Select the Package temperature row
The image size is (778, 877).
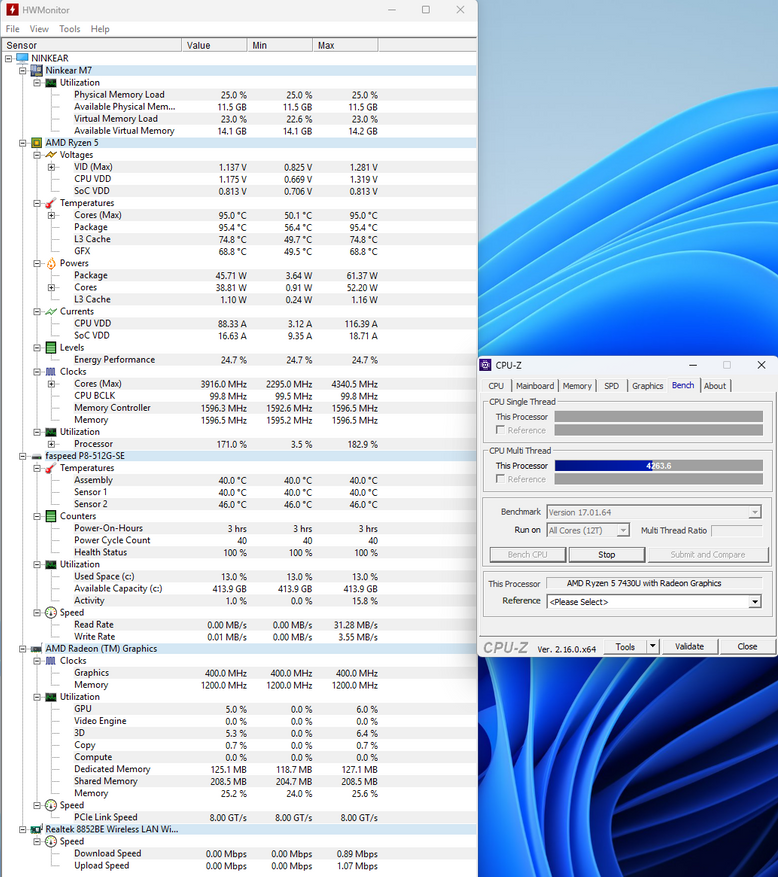[x=239, y=227]
